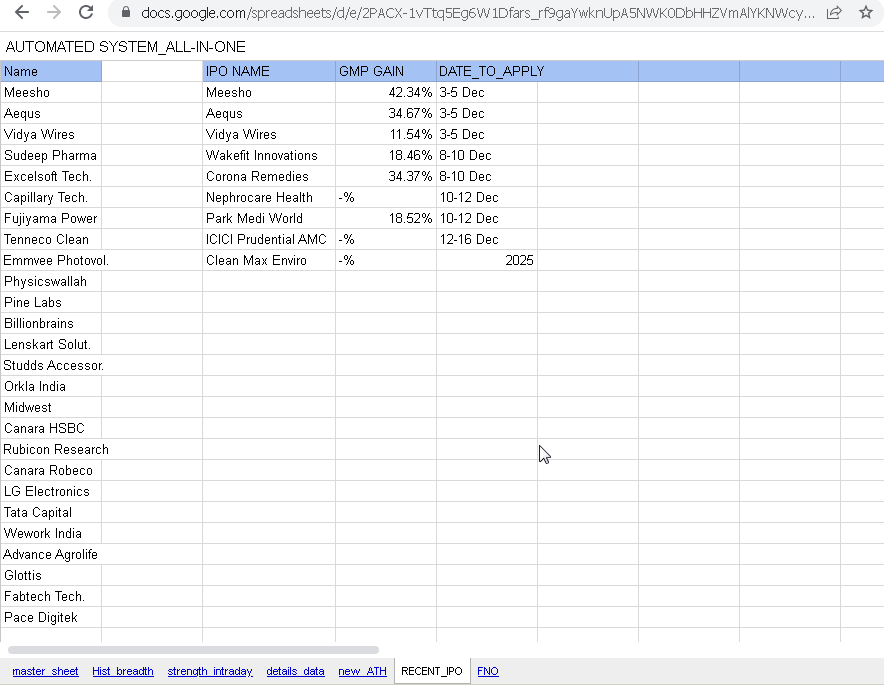Select the Nephrocare Health cell

pos(269,197)
